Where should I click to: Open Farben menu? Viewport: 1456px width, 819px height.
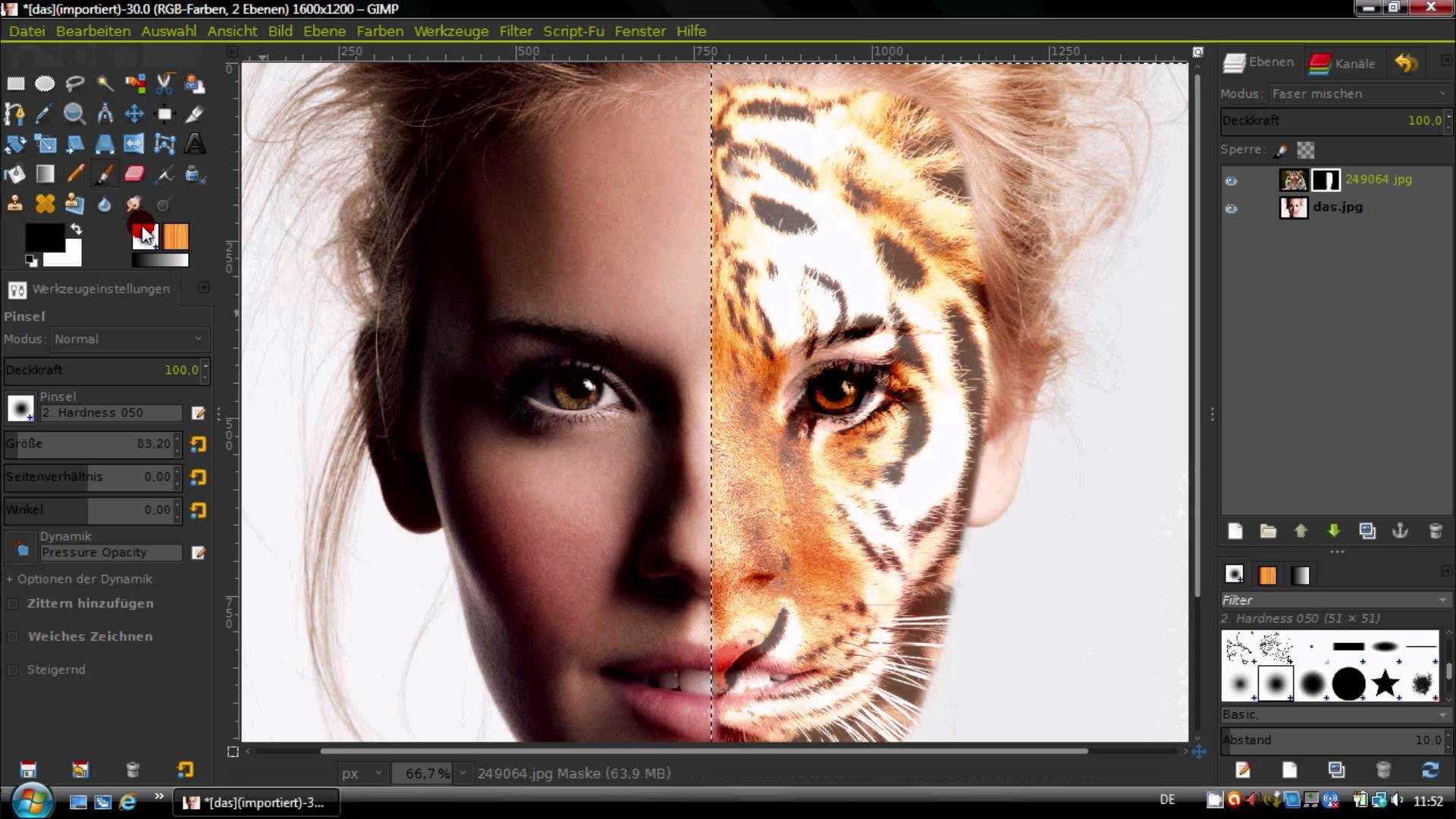379,30
